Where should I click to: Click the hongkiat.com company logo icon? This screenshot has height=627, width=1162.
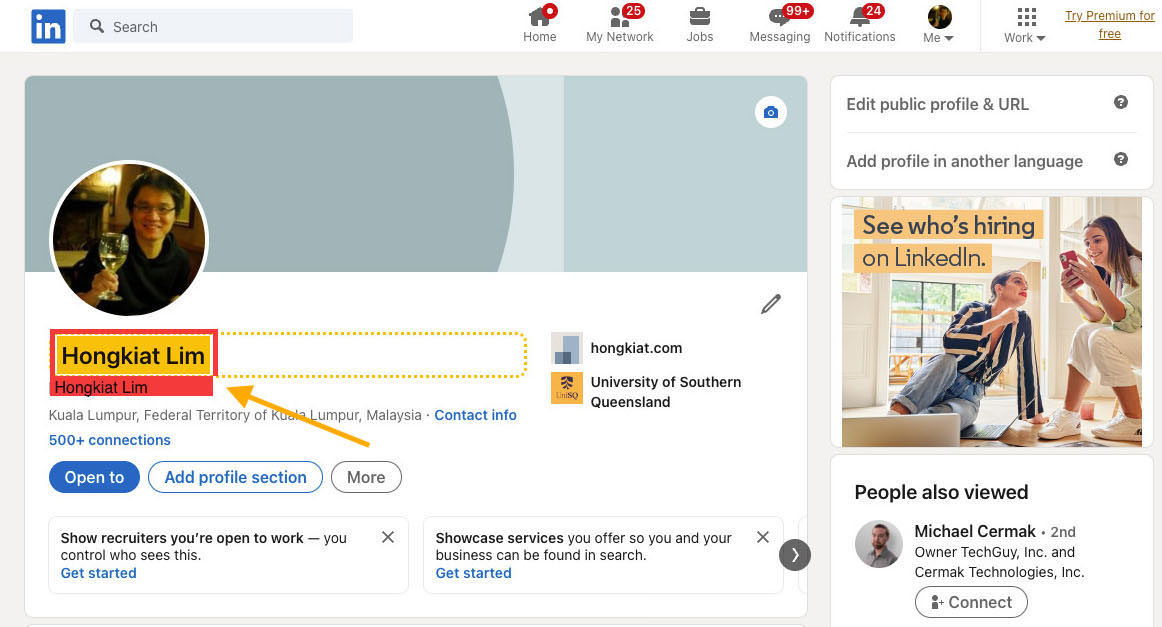coord(567,348)
